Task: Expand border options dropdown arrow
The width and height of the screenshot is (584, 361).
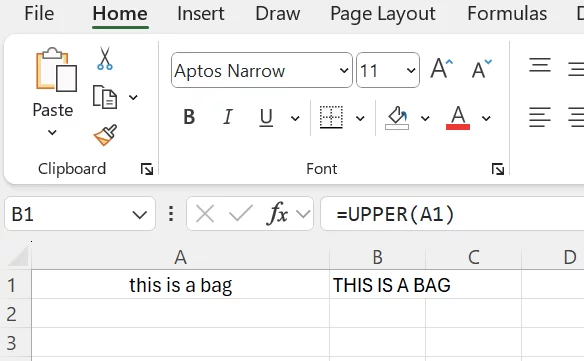Action: coord(360,118)
